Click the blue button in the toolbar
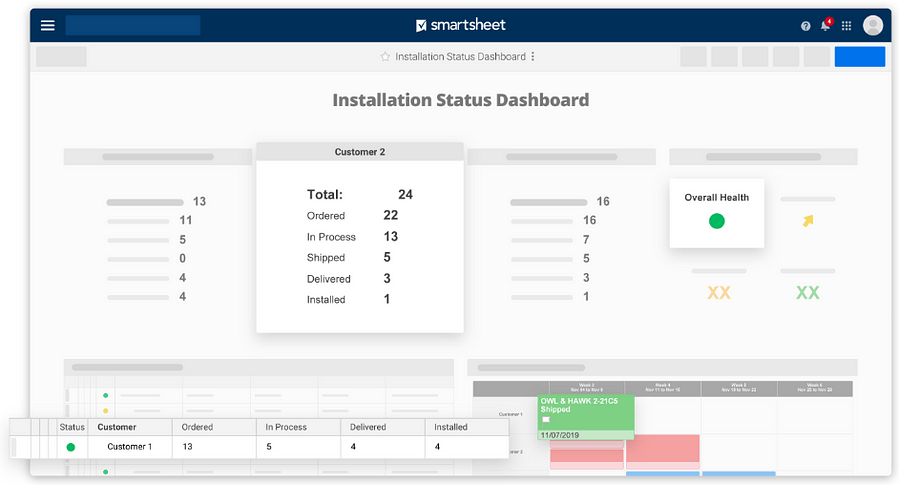The height and width of the screenshot is (485, 899). (859, 57)
